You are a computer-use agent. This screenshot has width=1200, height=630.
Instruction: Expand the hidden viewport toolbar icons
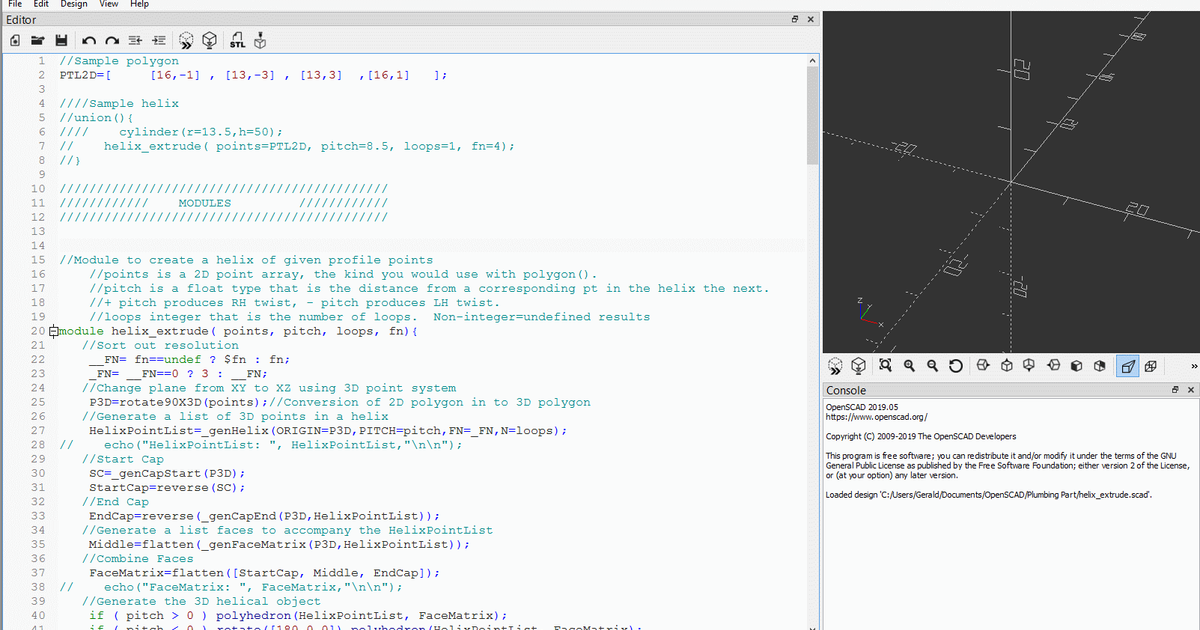pos(1194,366)
